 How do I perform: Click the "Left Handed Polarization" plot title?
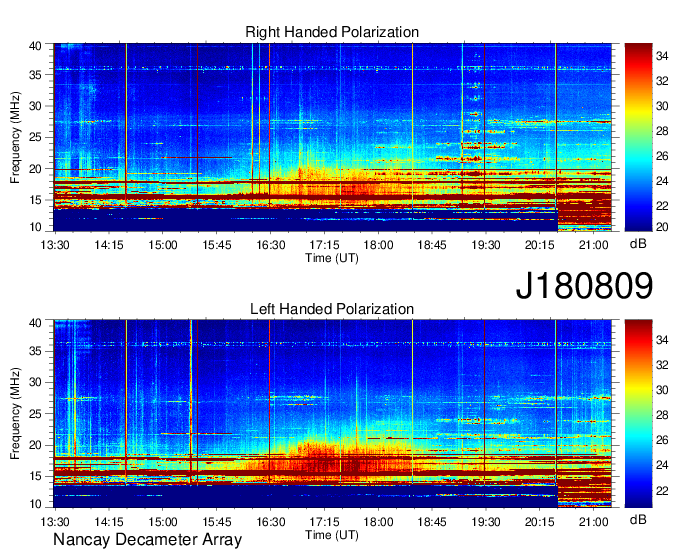tap(332, 309)
